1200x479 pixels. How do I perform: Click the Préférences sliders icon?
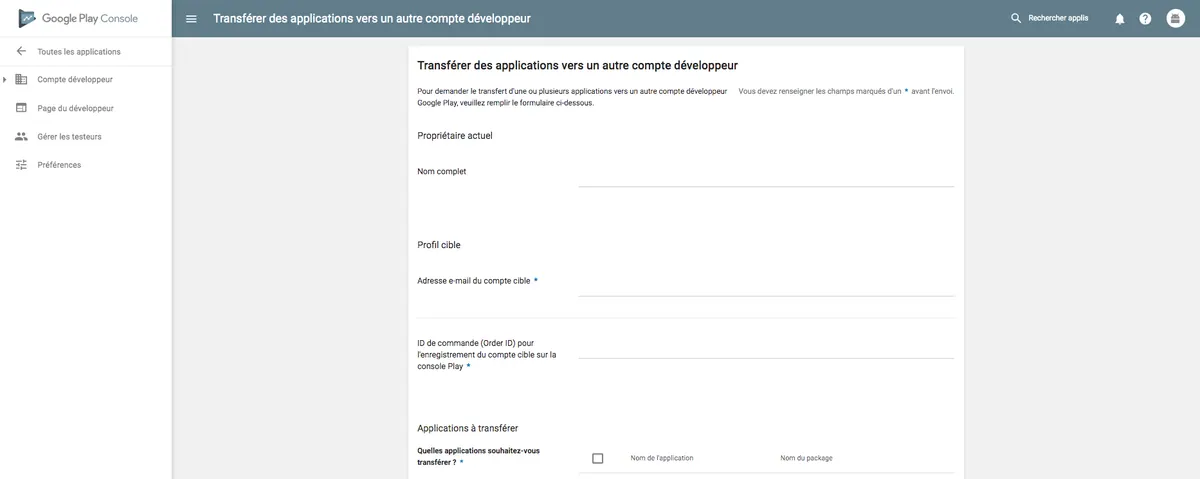point(22,164)
